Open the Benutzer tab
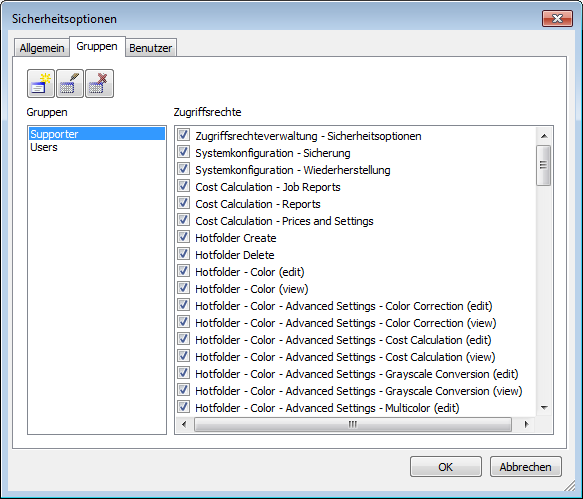 (x=151, y=48)
